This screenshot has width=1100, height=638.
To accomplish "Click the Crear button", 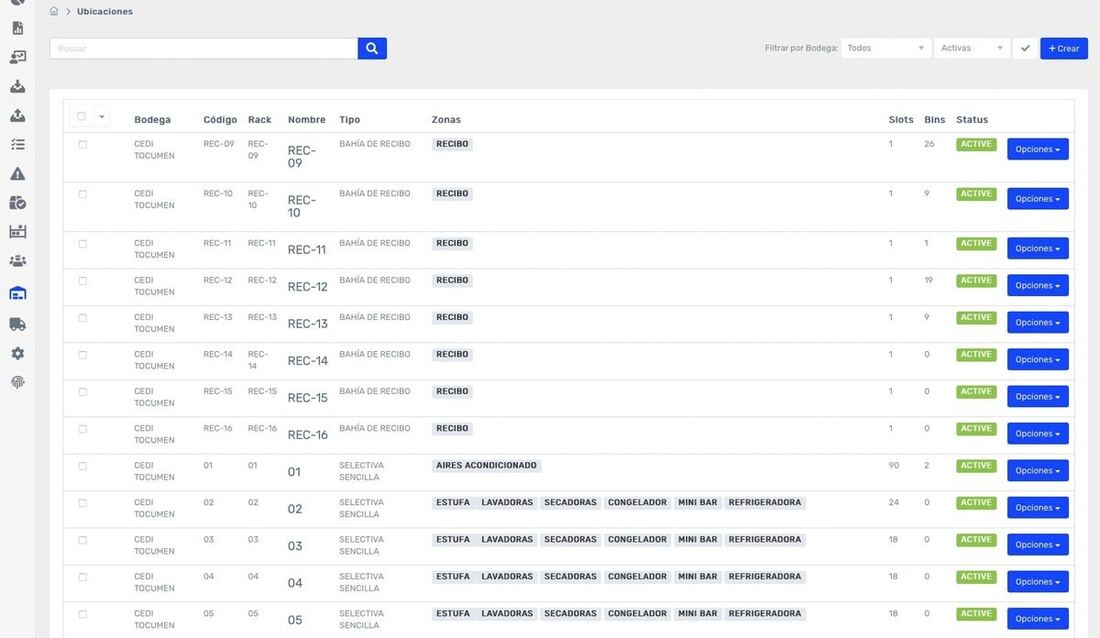I will click(1064, 48).
